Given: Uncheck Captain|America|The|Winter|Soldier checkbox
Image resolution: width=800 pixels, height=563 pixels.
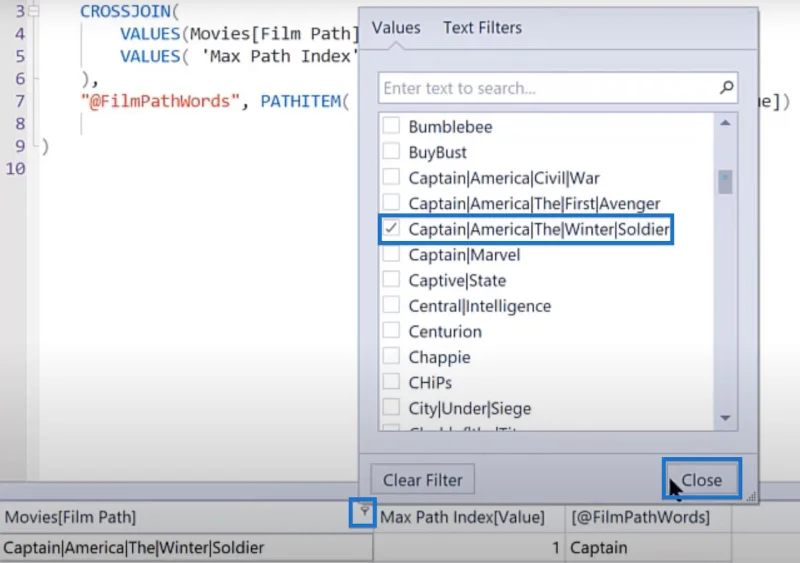Looking at the screenshot, I should tap(391, 228).
